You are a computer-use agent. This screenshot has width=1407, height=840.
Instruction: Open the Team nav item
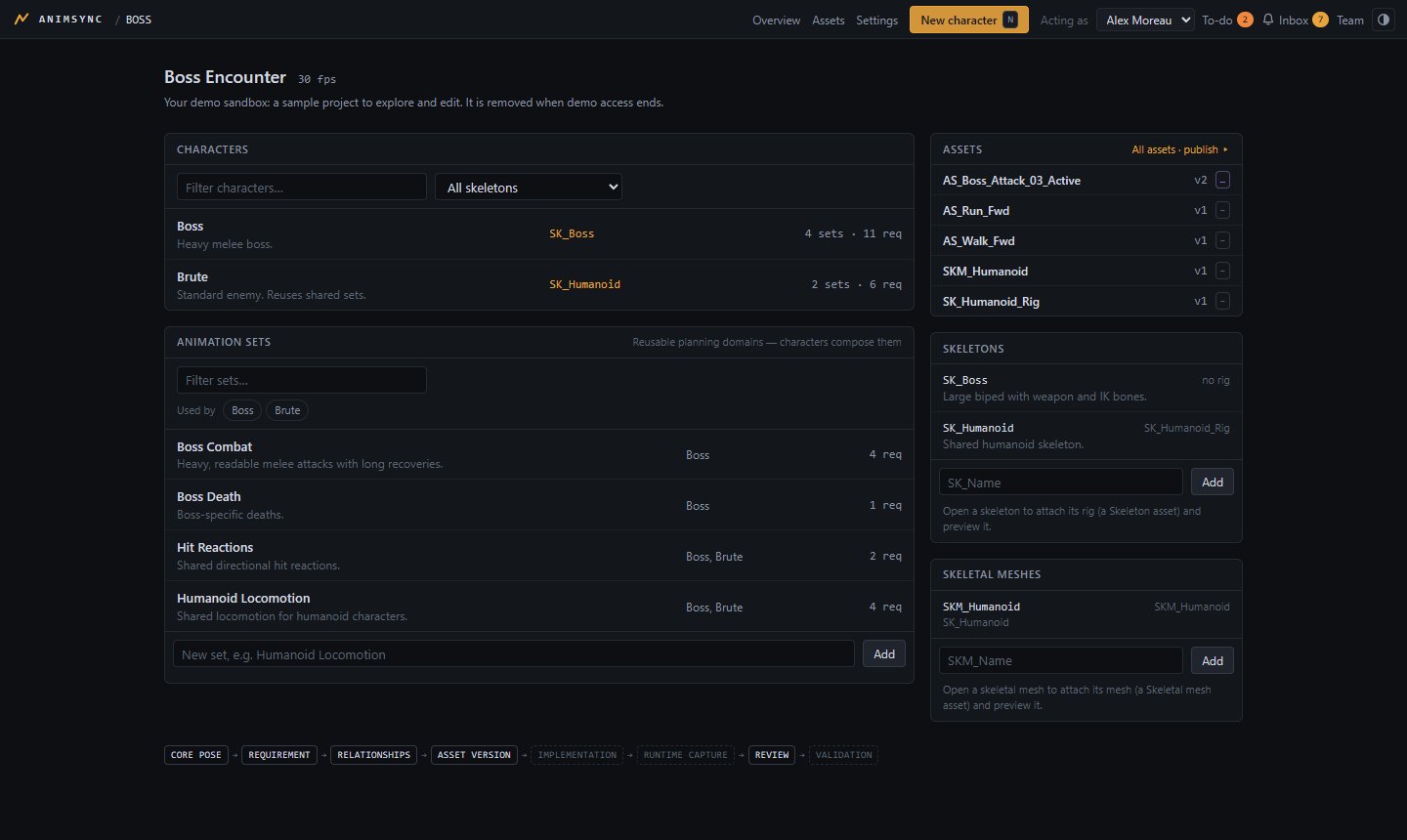click(1350, 21)
